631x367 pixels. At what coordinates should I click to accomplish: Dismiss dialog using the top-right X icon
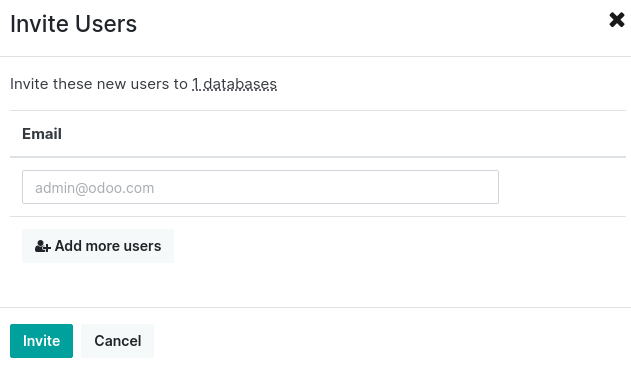tap(617, 20)
